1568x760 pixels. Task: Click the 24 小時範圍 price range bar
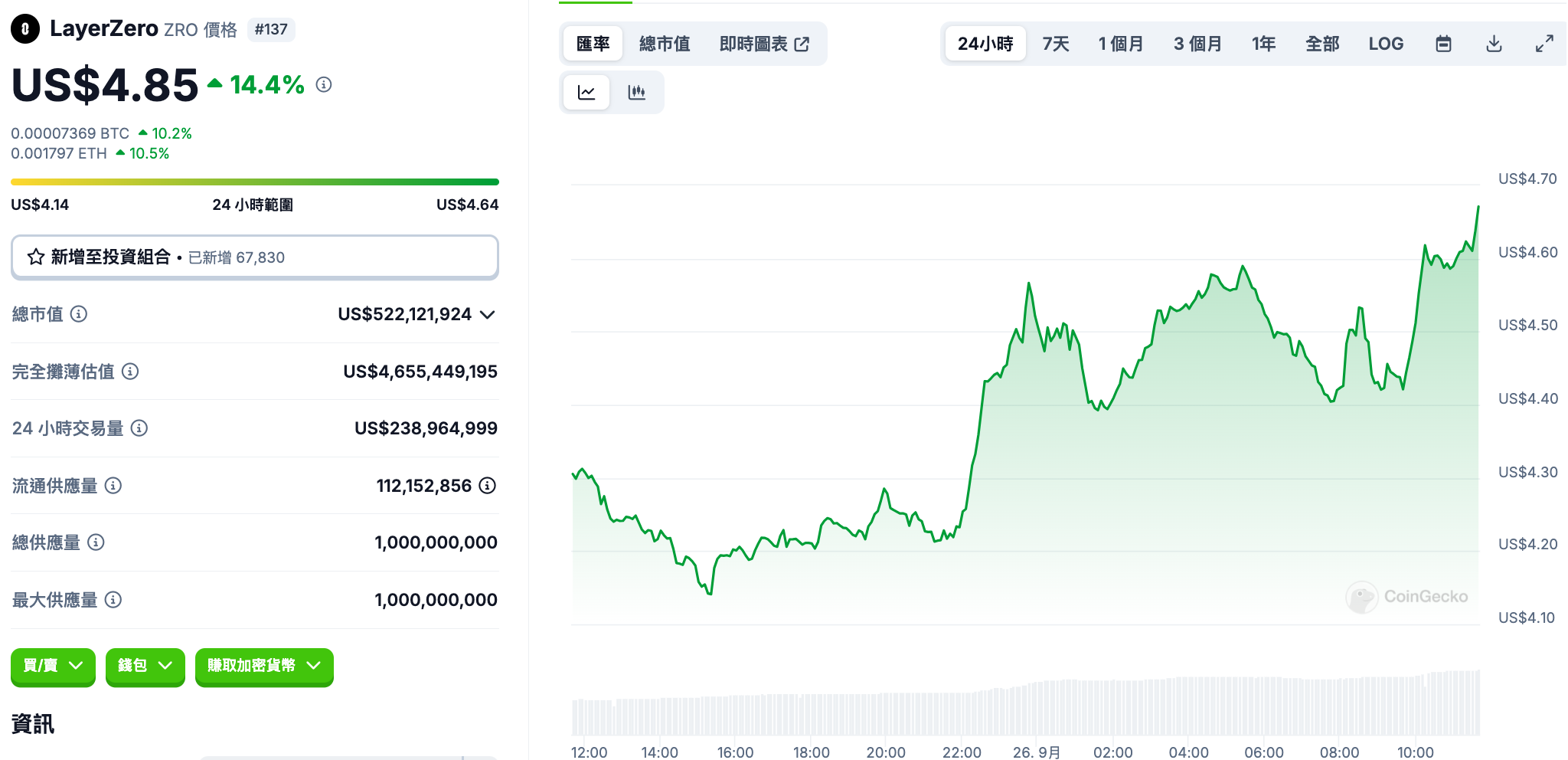[255, 182]
